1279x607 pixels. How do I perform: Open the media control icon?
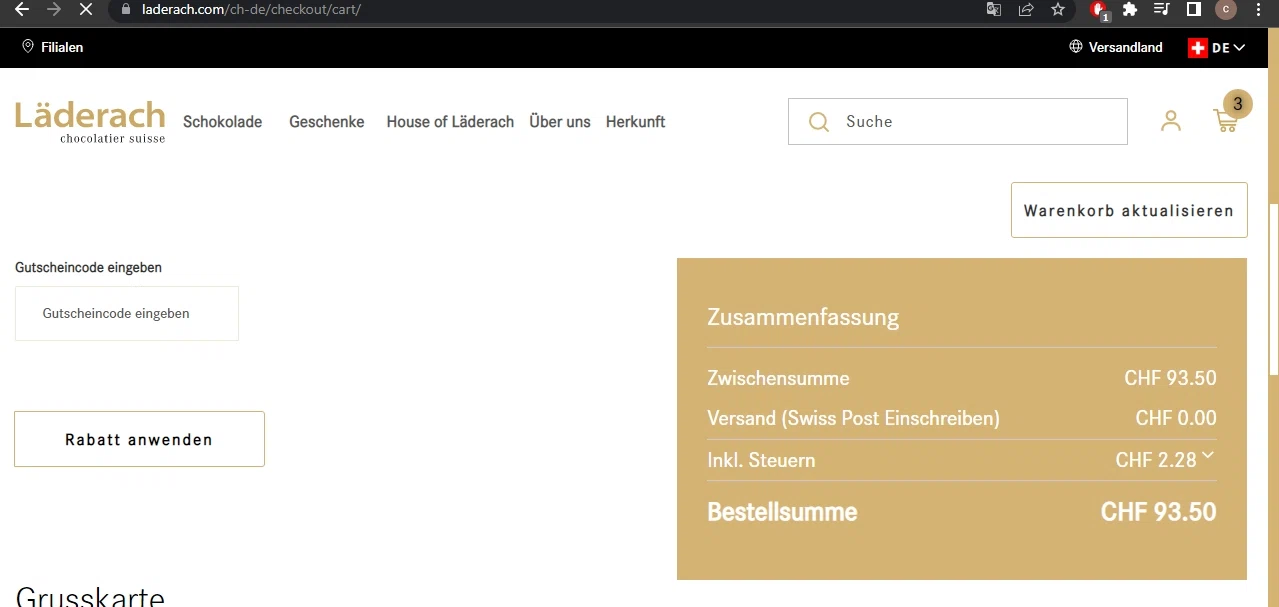1161,10
